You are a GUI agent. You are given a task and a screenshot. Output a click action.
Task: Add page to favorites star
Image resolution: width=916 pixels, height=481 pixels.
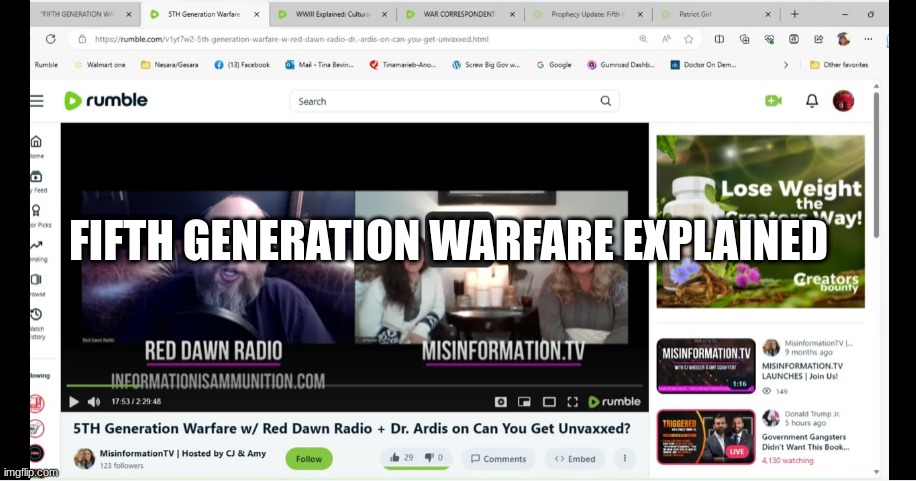pos(689,39)
